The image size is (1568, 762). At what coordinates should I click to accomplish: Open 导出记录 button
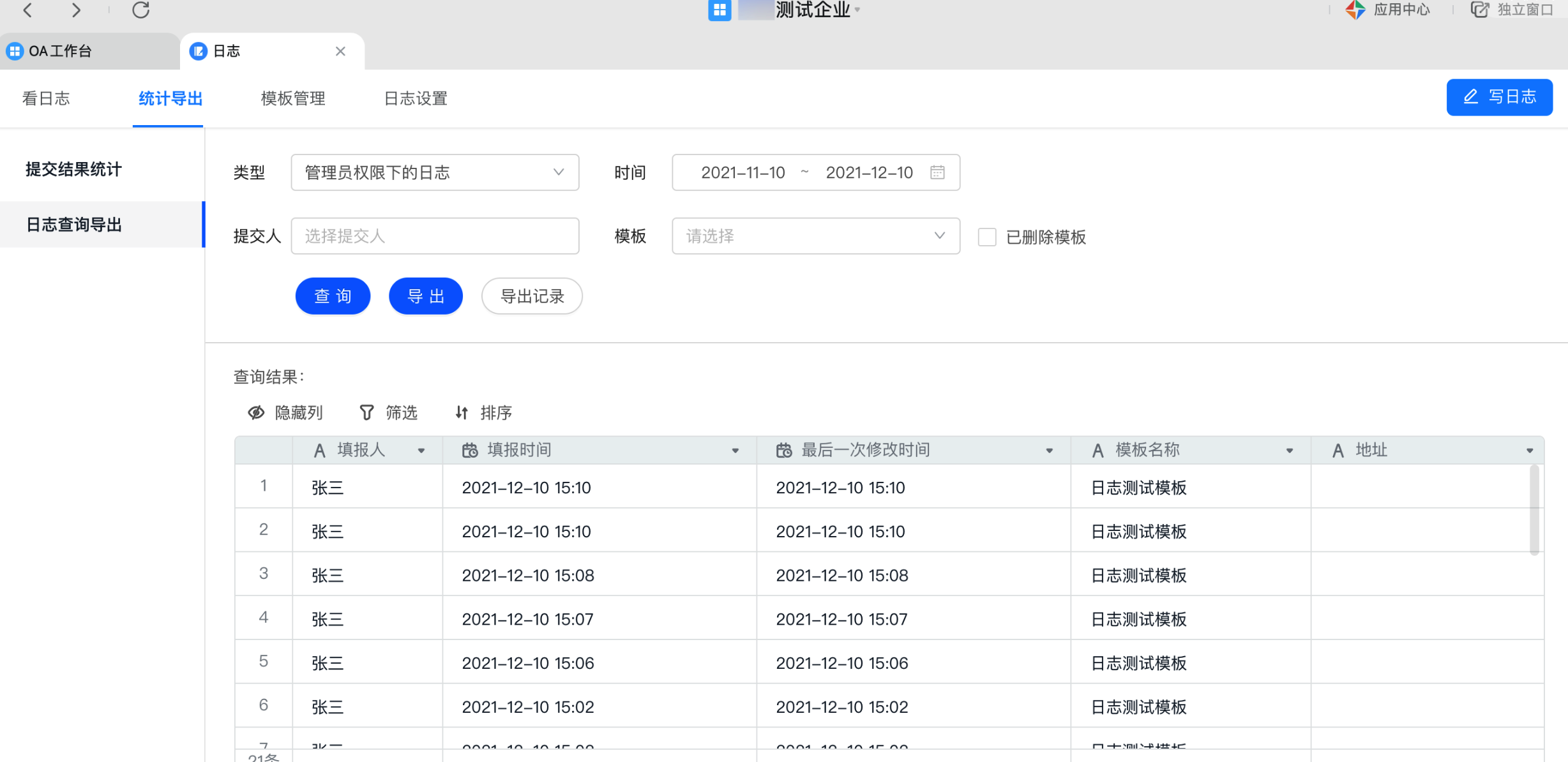(532, 296)
